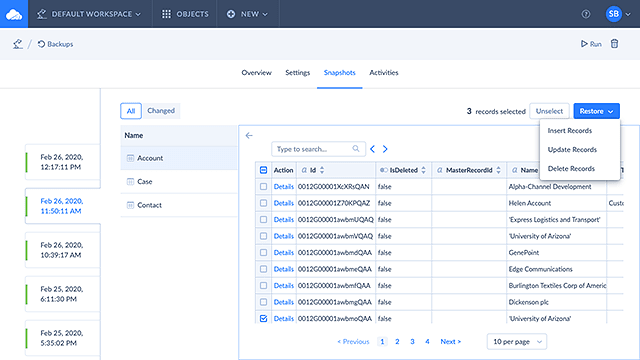Check the row with Id 0012G00001awbmVQAQ

[263, 236]
